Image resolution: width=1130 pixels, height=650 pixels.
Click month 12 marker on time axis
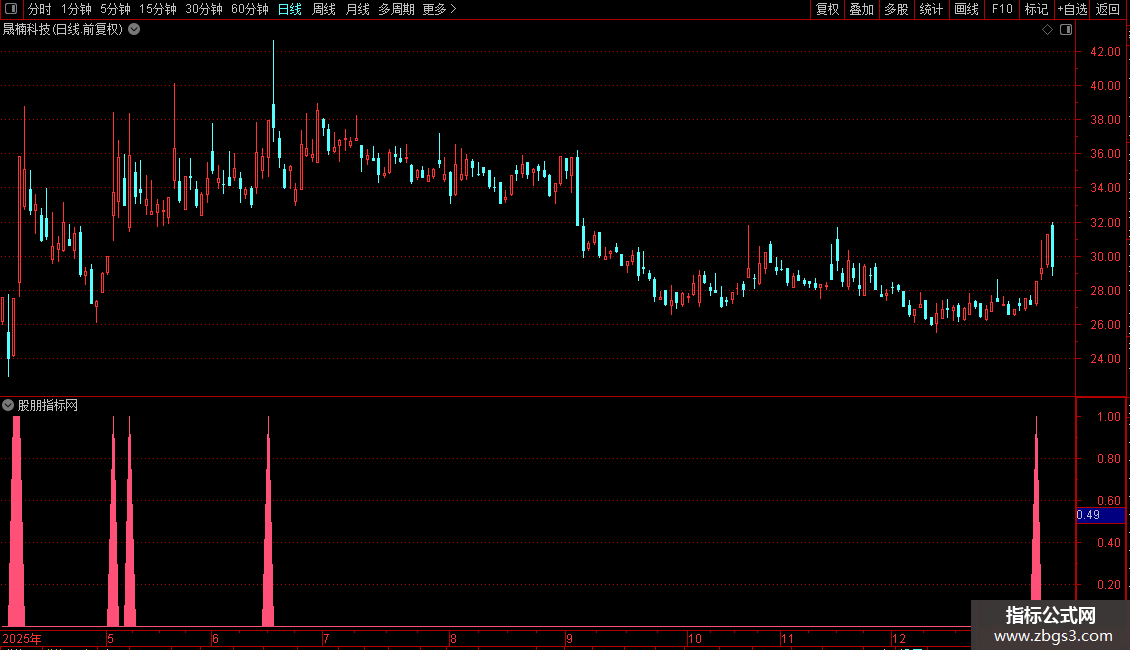pyautogui.click(x=899, y=638)
